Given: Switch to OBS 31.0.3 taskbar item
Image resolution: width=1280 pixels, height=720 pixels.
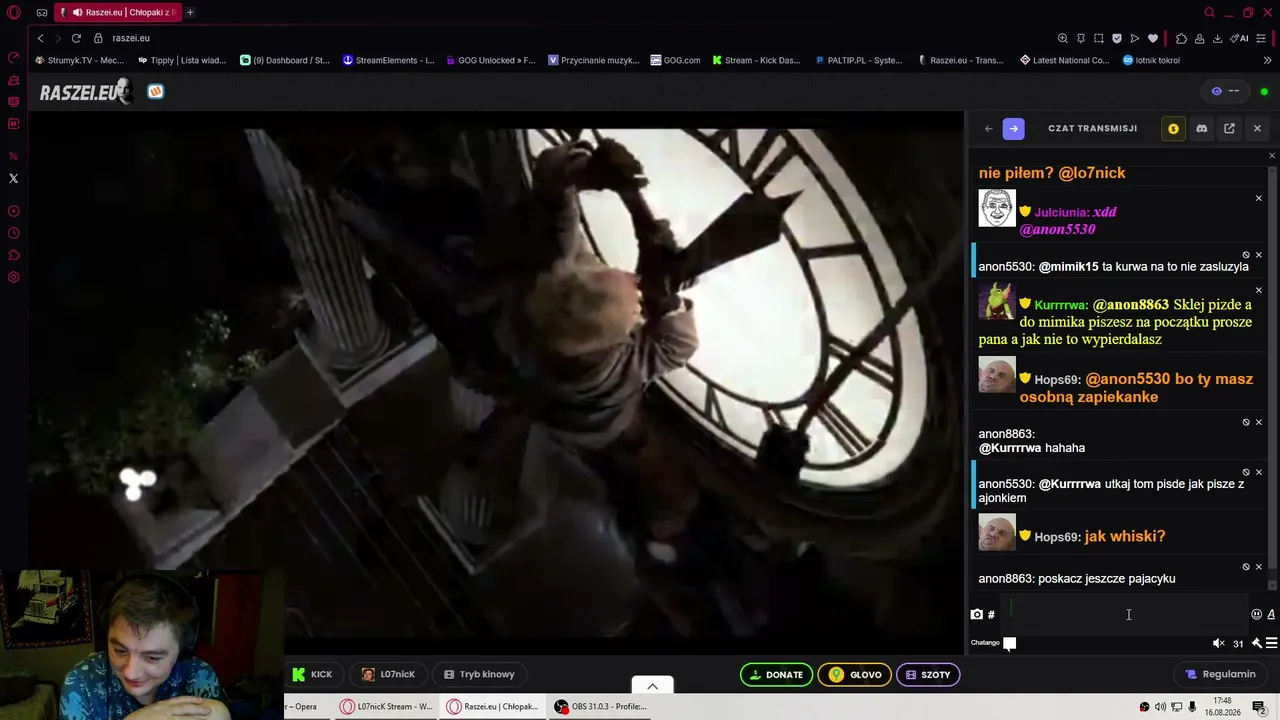Looking at the screenshot, I should 600,706.
